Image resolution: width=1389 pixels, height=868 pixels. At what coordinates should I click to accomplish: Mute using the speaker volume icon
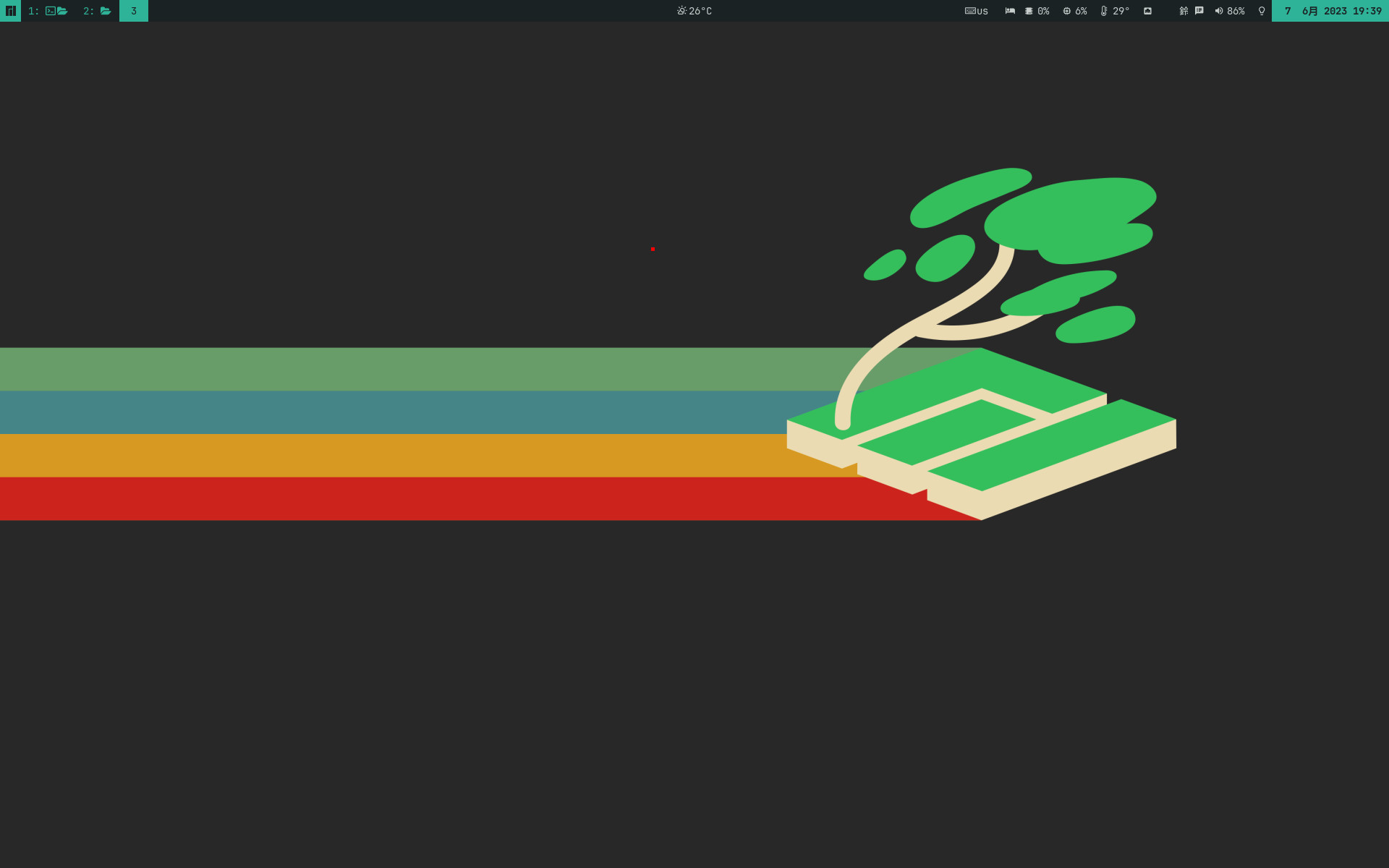[1219, 11]
